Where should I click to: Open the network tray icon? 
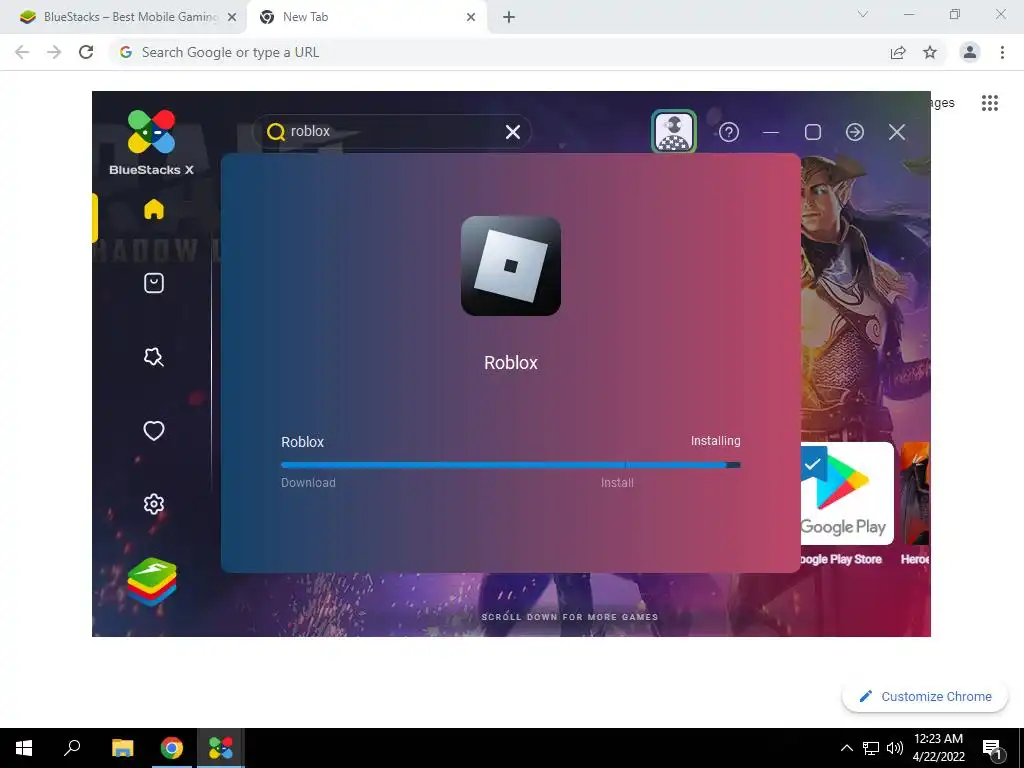(x=871, y=748)
